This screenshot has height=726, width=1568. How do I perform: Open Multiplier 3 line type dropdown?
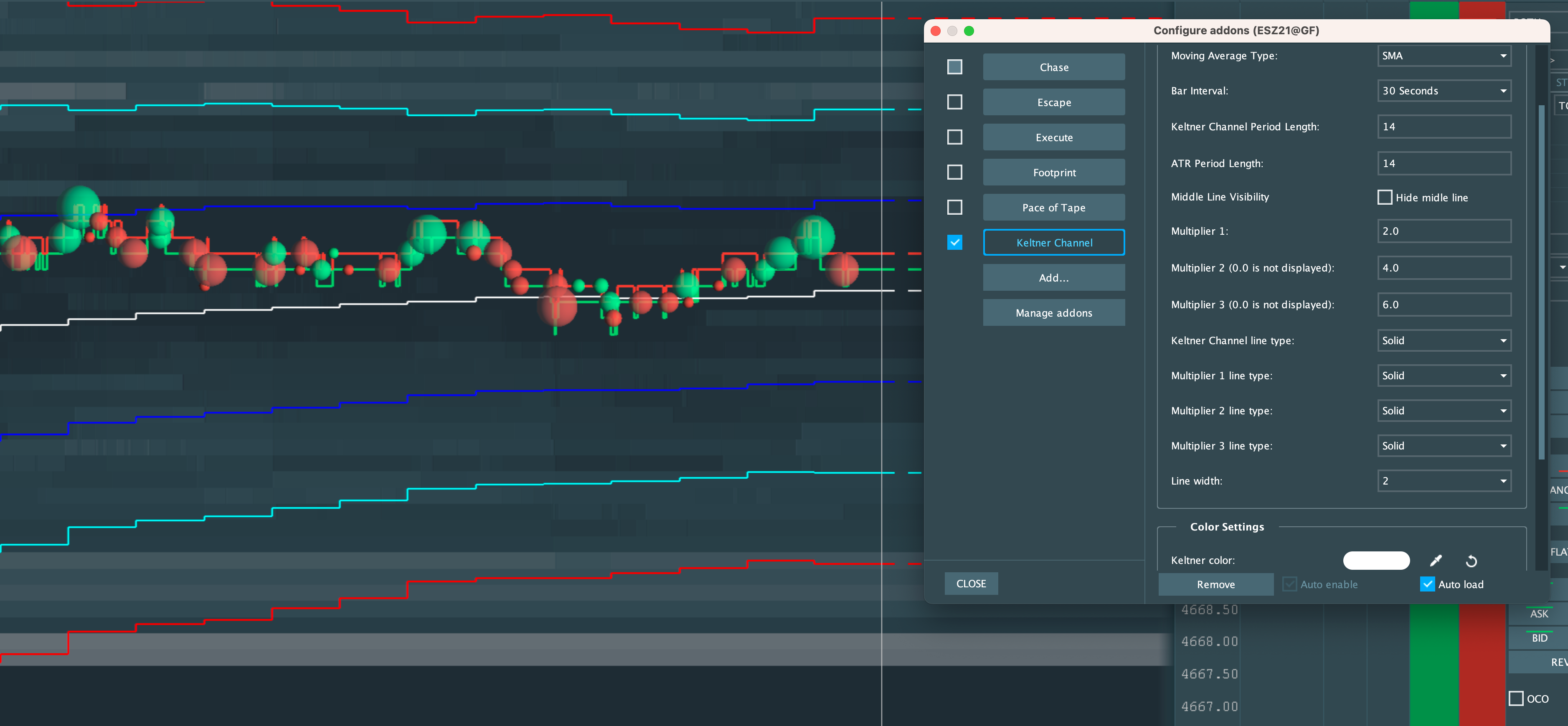pos(1444,445)
